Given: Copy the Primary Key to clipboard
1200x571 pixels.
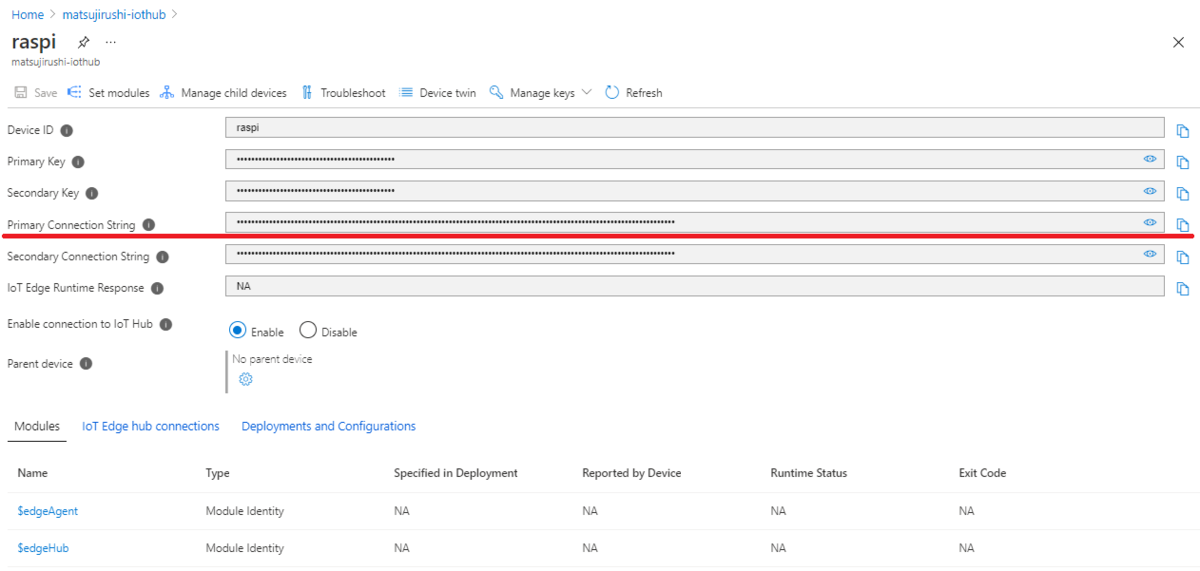Looking at the screenshot, I should click(1183, 162).
